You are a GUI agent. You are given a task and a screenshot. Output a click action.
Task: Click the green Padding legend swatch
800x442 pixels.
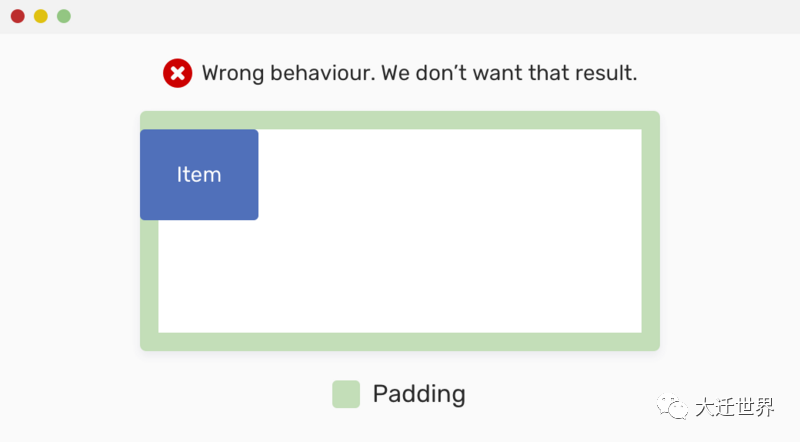click(x=346, y=394)
